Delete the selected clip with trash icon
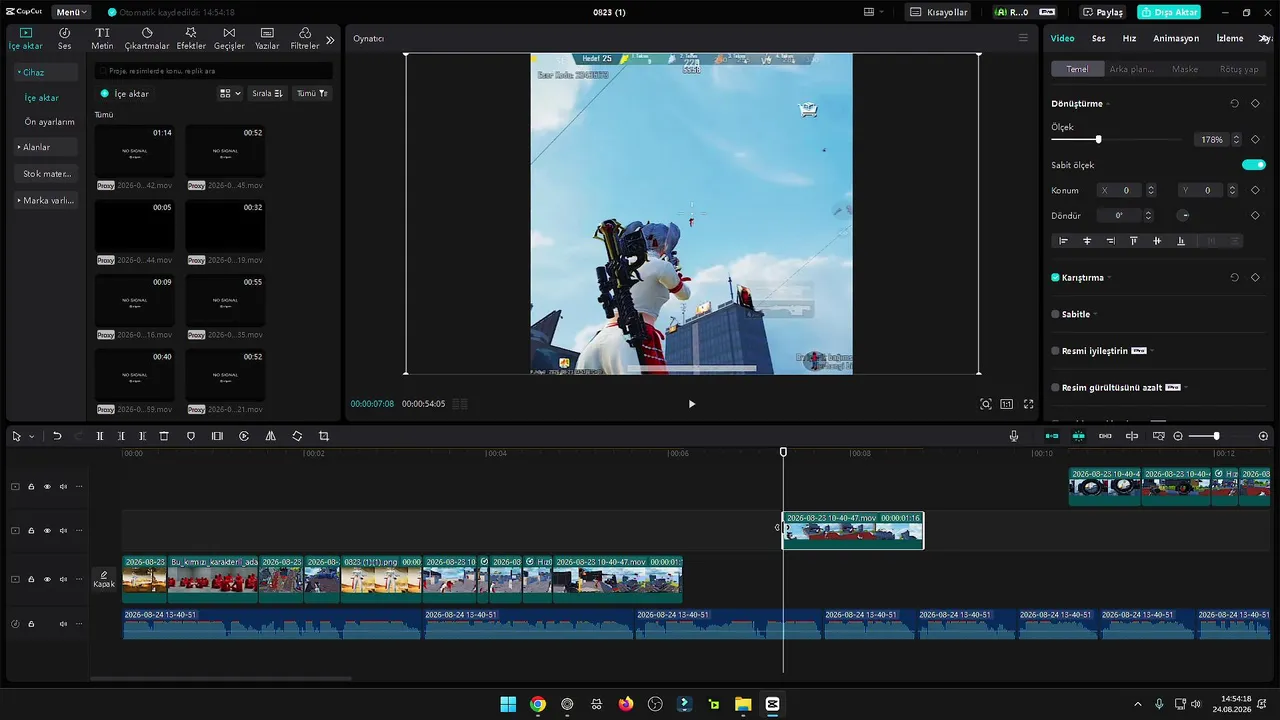1280x720 pixels. point(164,436)
